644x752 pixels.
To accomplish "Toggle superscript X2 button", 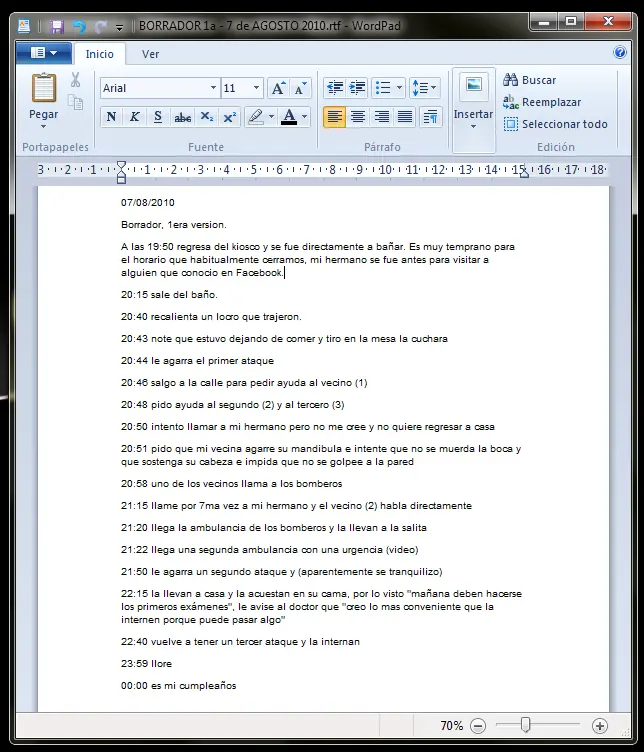I will point(230,117).
